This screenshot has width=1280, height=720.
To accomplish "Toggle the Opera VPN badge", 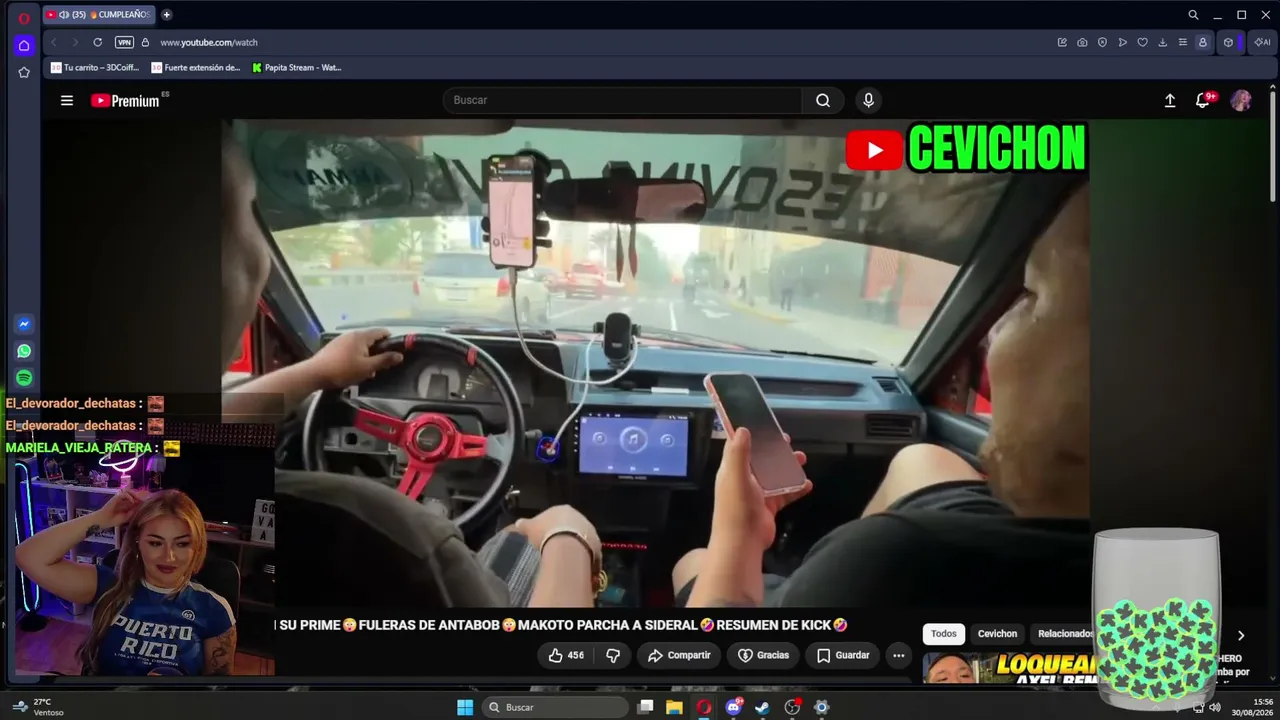I will tap(124, 42).
